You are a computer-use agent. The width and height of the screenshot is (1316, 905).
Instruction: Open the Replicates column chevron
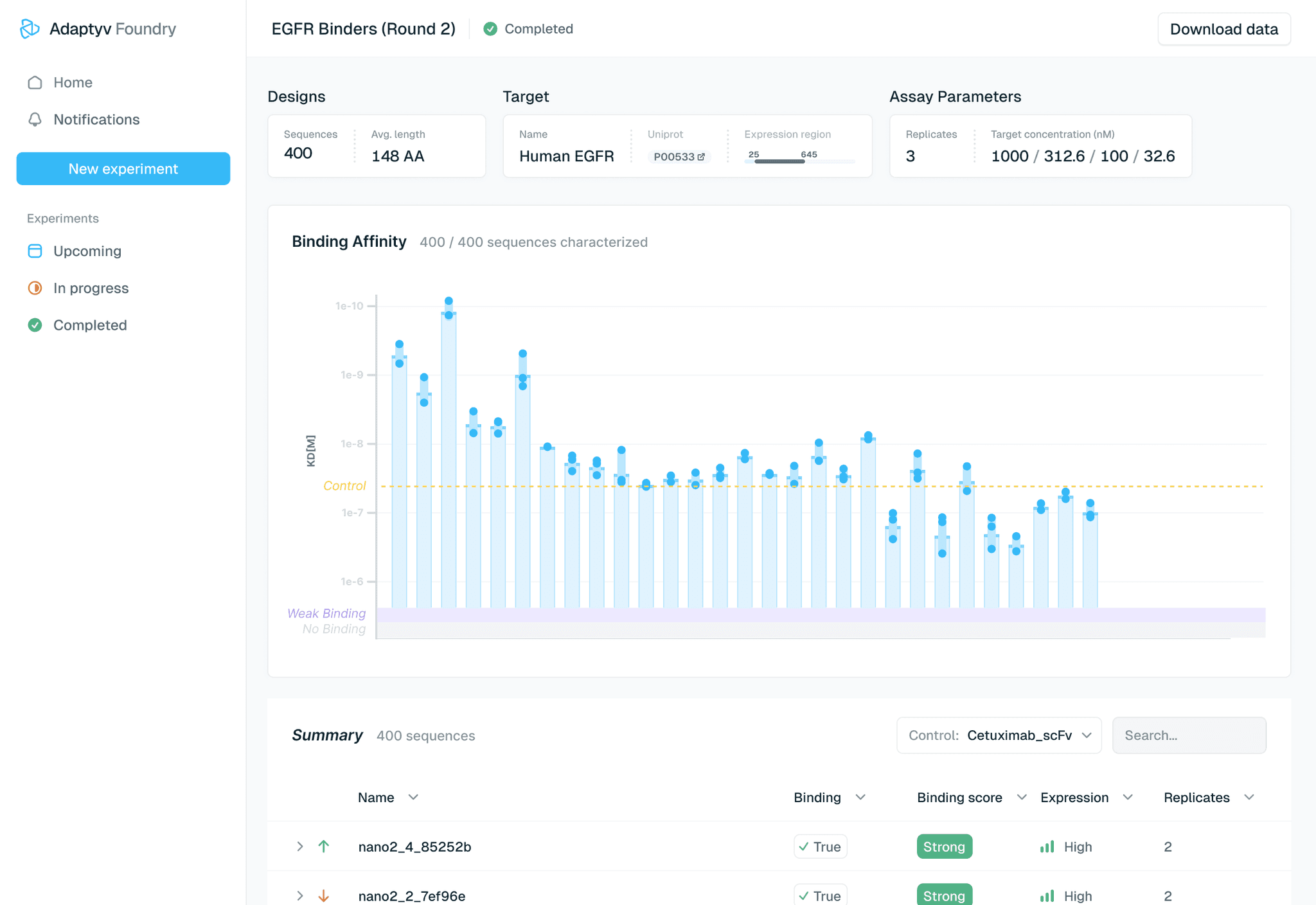[x=1249, y=797]
